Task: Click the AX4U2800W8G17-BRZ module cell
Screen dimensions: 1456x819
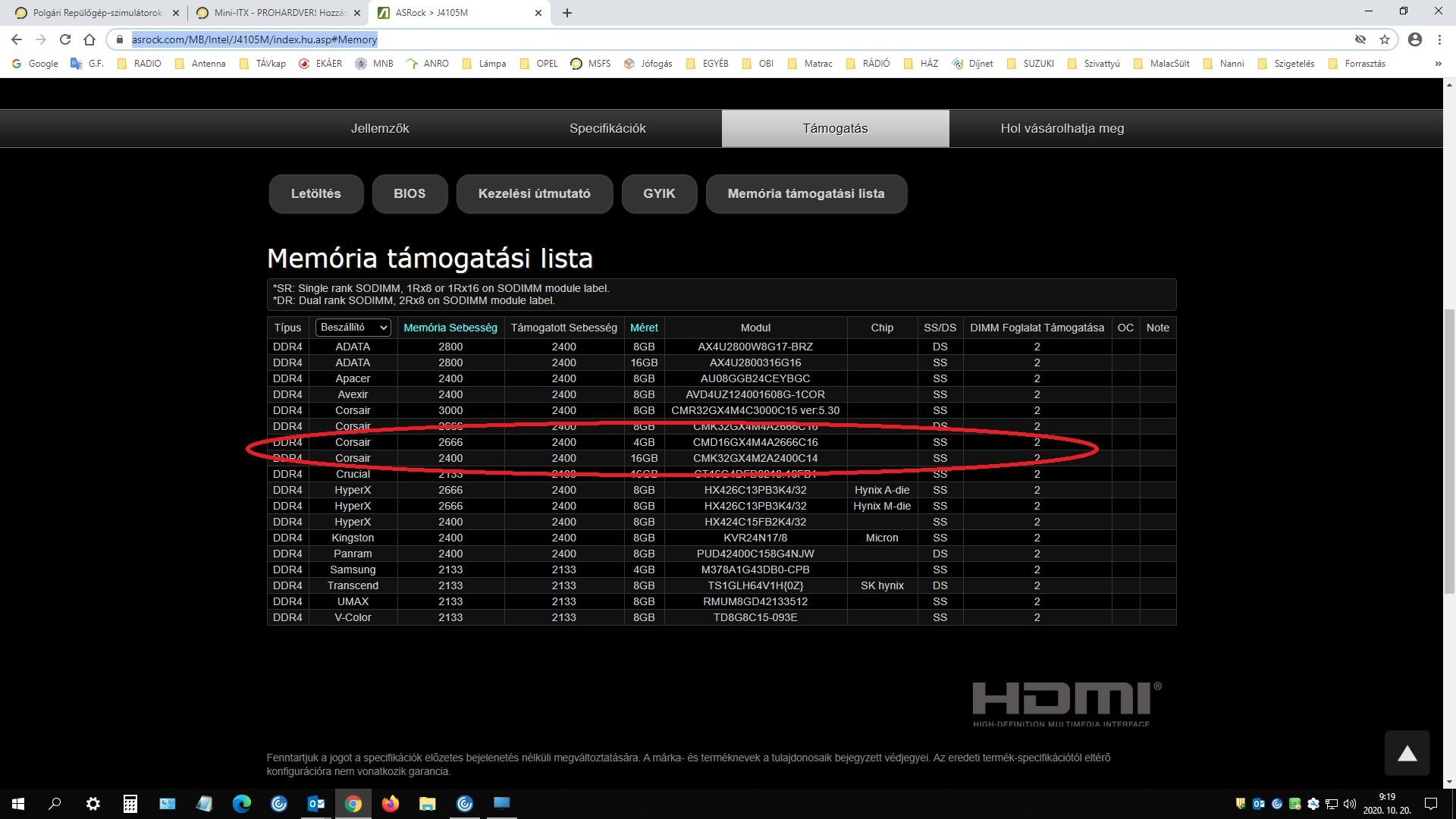Action: (x=755, y=347)
